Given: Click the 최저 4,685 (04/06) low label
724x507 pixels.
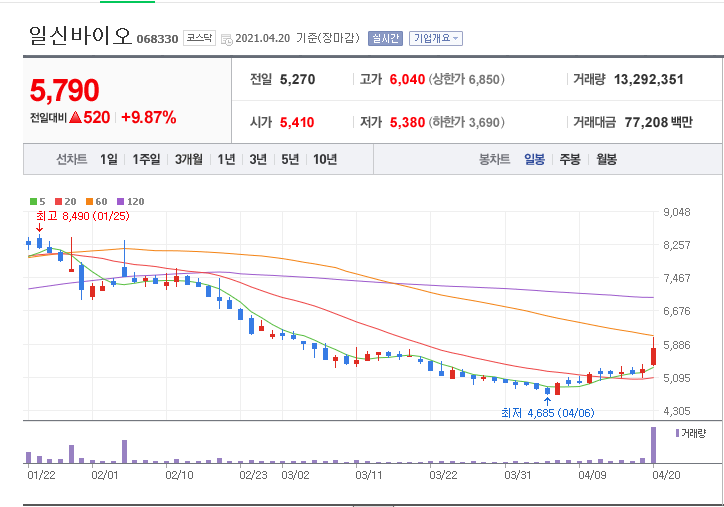Looking at the screenshot, I should [x=548, y=413].
